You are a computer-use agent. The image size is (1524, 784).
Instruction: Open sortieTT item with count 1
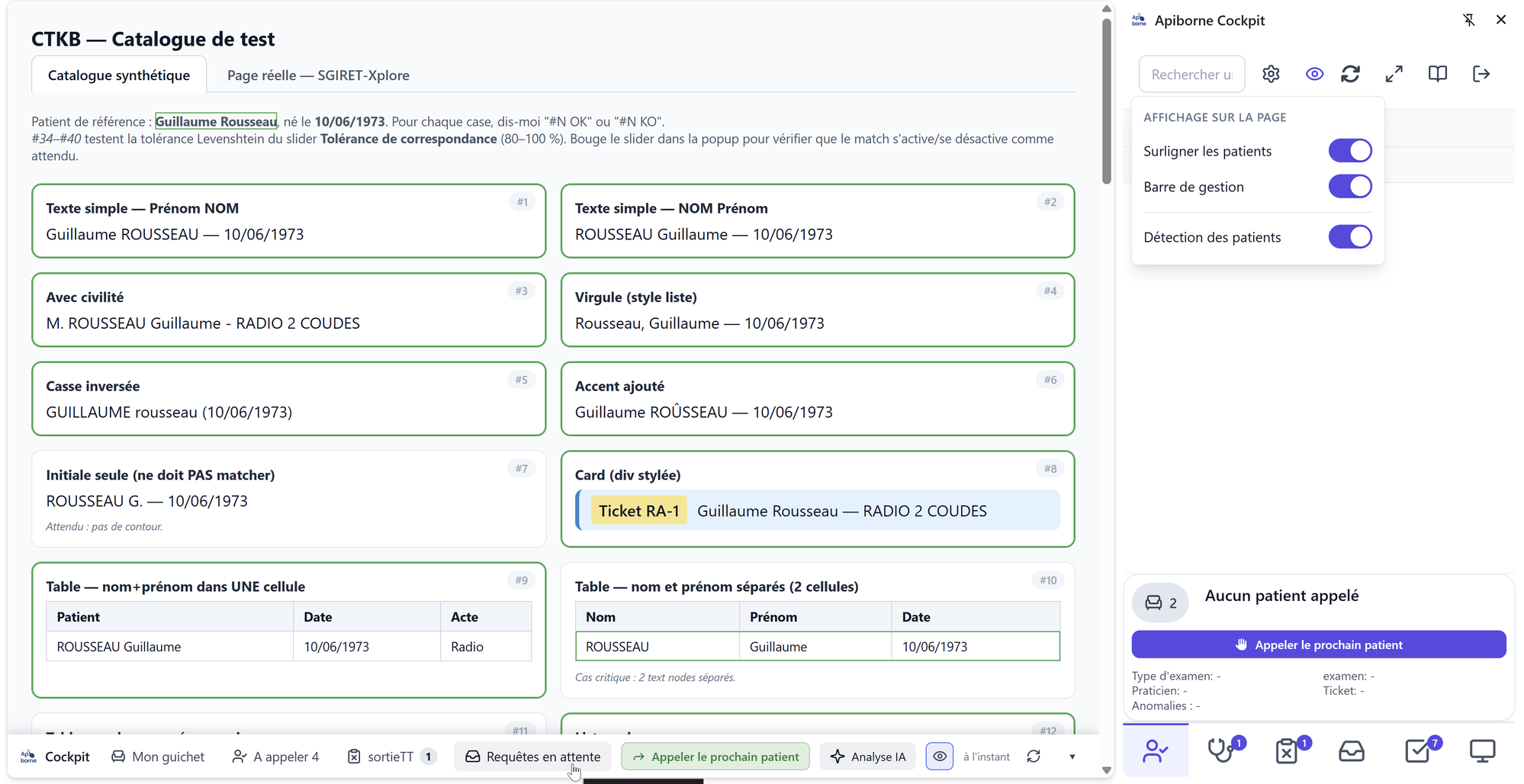pos(391,757)
